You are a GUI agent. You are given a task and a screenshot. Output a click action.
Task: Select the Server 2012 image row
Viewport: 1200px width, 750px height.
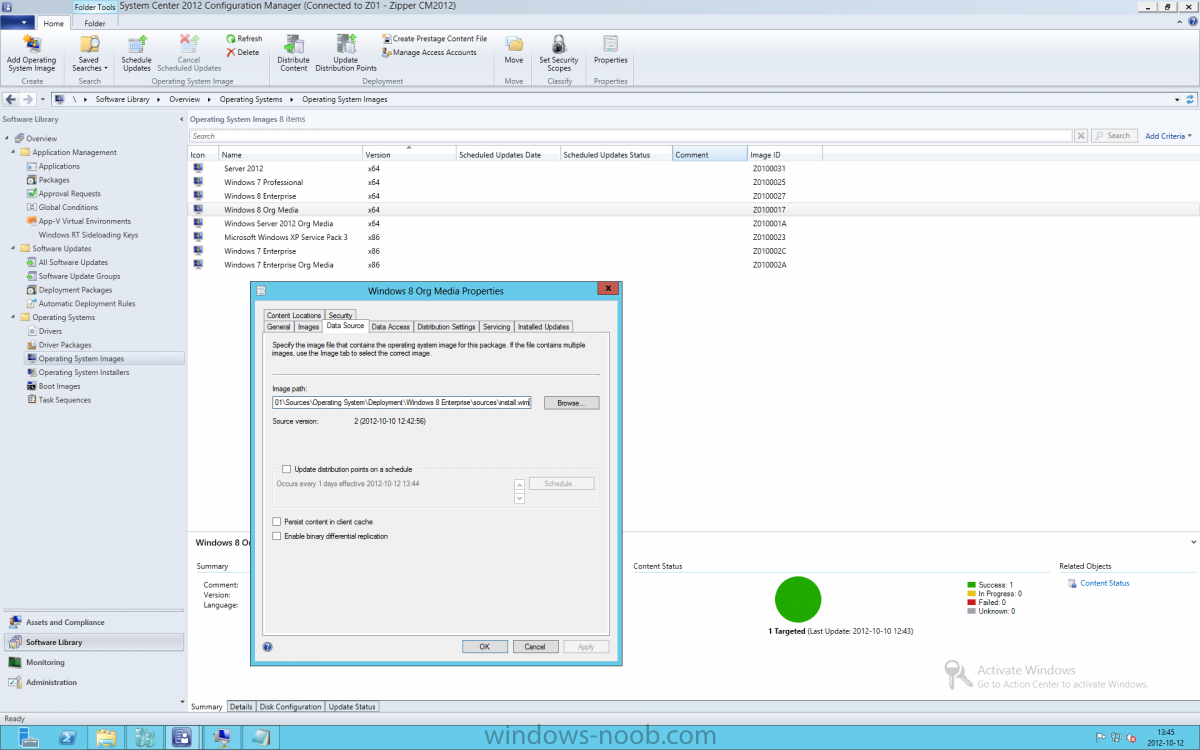click(694, 168)
